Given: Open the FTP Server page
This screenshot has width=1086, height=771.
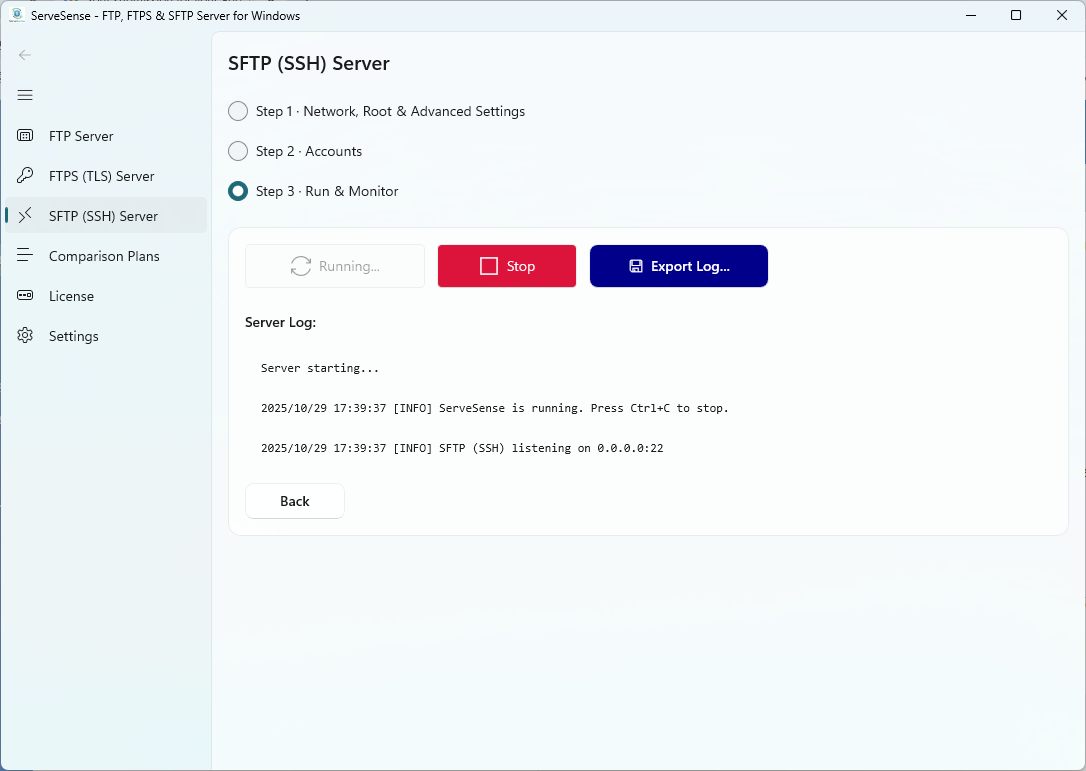Looking at the screenshot, I should point(106,136).
